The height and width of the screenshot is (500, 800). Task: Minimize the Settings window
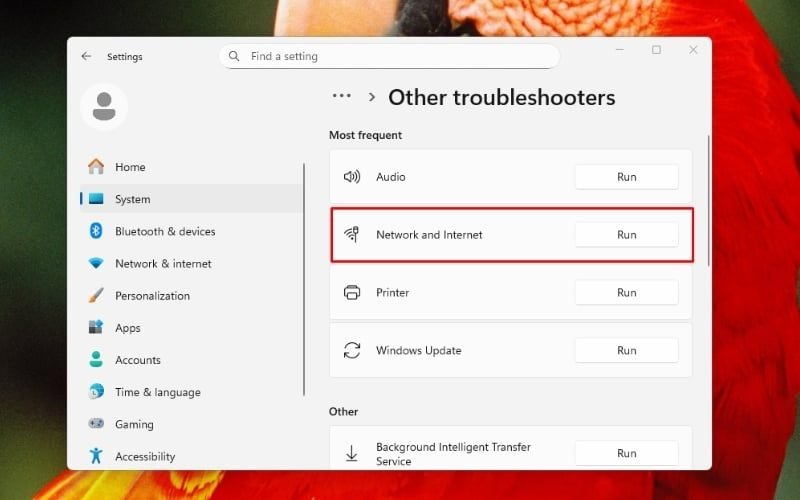[x=620, y=49]
